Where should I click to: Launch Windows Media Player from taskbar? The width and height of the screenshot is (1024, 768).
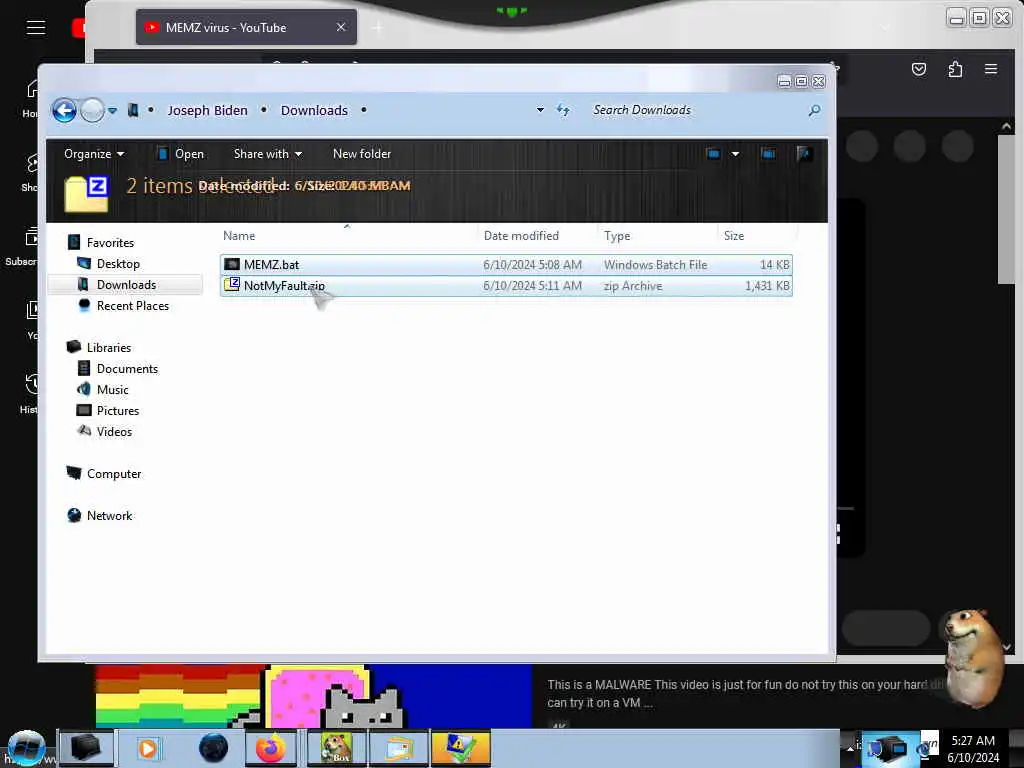[x=148, y=748]
